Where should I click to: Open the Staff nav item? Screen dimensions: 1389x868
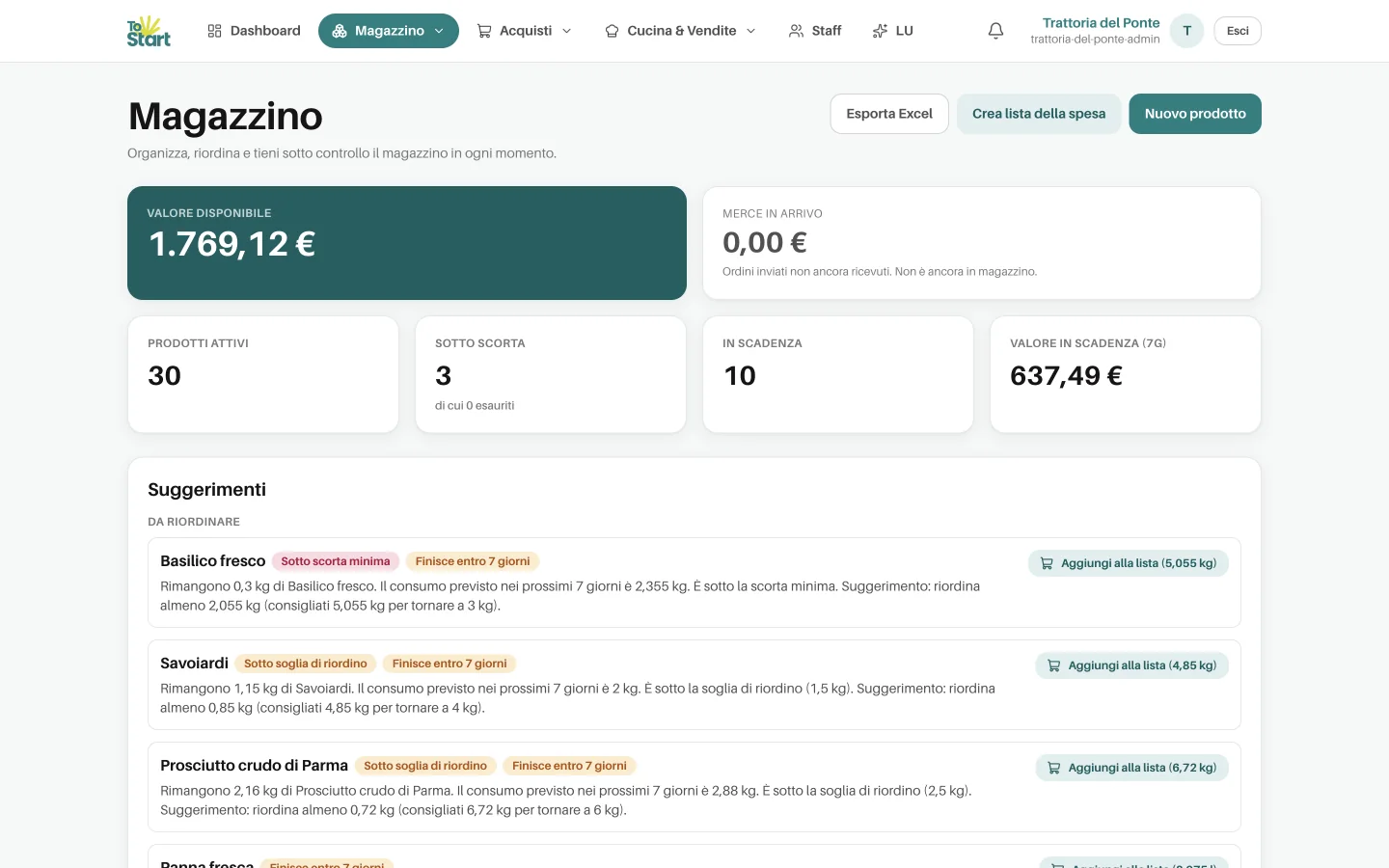pyautogui.click(x=815, y=31)
